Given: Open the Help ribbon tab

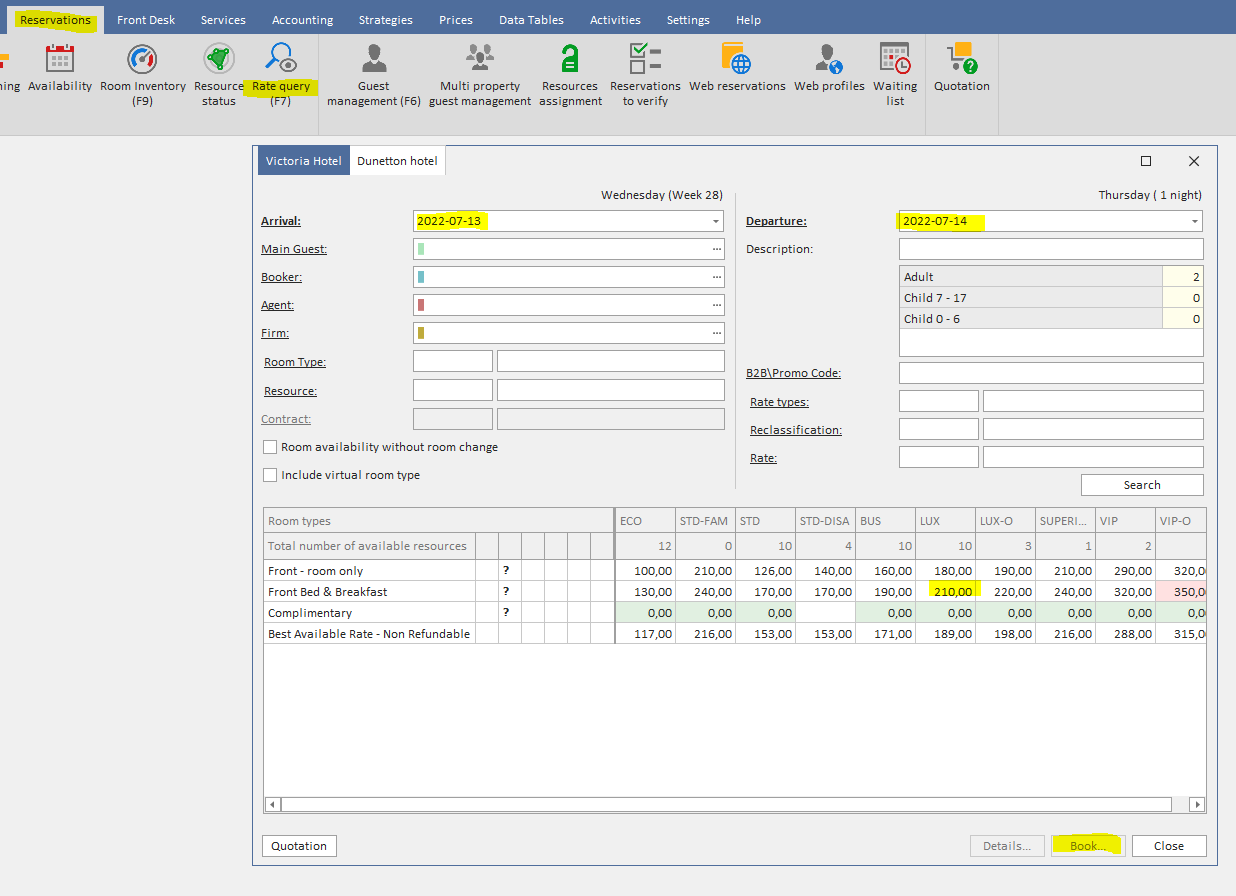Looking at the screenshot, I should tap(748, 20).
